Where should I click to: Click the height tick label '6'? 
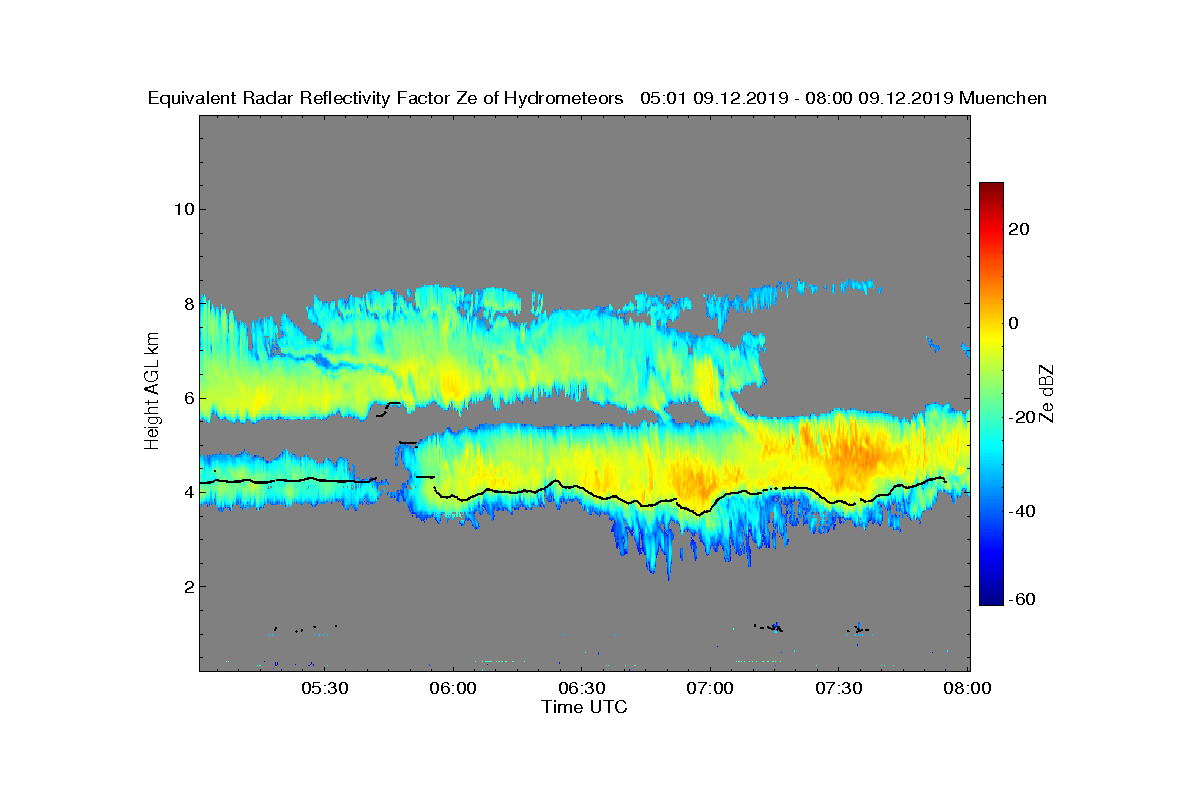(188, 398)
